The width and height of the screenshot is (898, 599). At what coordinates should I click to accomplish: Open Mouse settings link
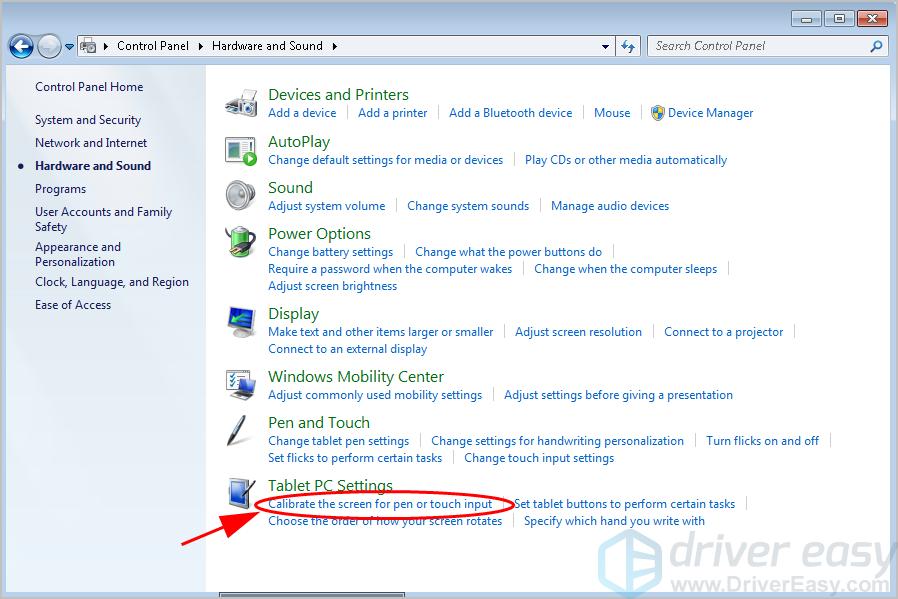tap(612, 113)
